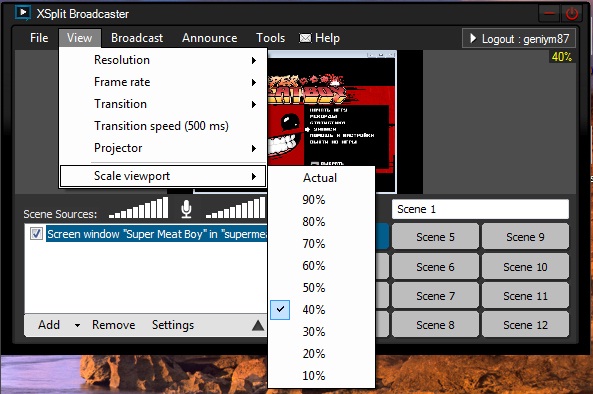Click the upward triangle in sources toolbar
593x394 pixels.
(258, 325)
